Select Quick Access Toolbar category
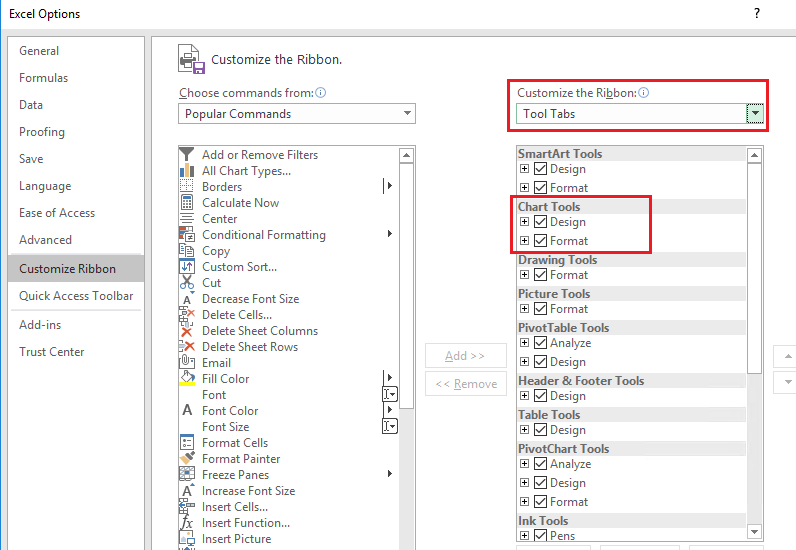Viewport: 796px width, 550px height. click(x=76, y=296)
